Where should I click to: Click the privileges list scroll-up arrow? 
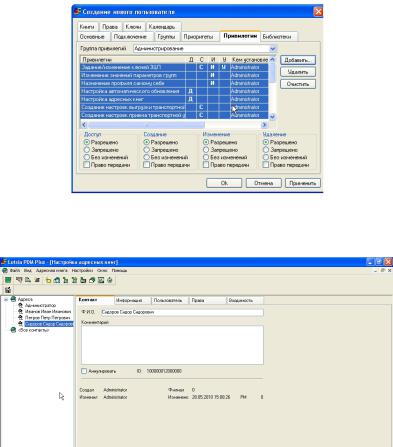tap(272, 60)
